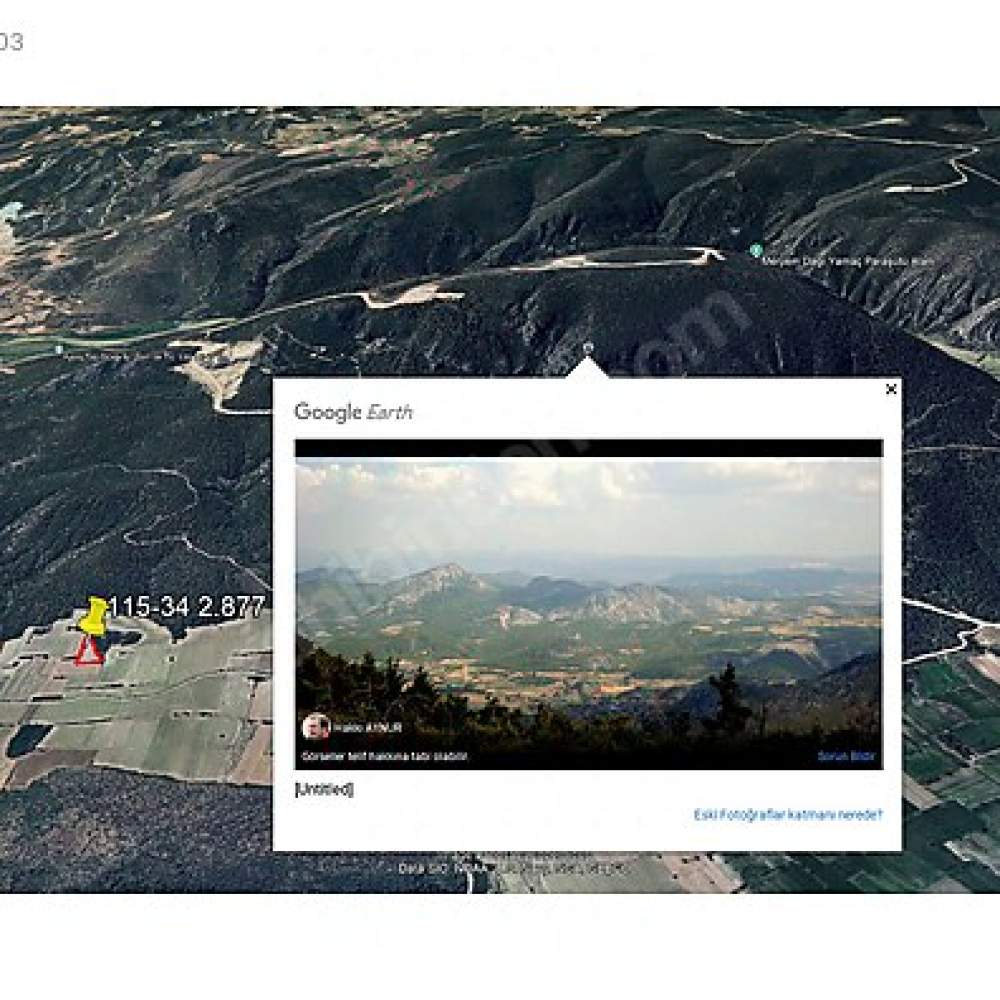Click the "115-34 2.877" placemark label
This screenshot has height=1000, width=1000.
(x=186, y=607)
